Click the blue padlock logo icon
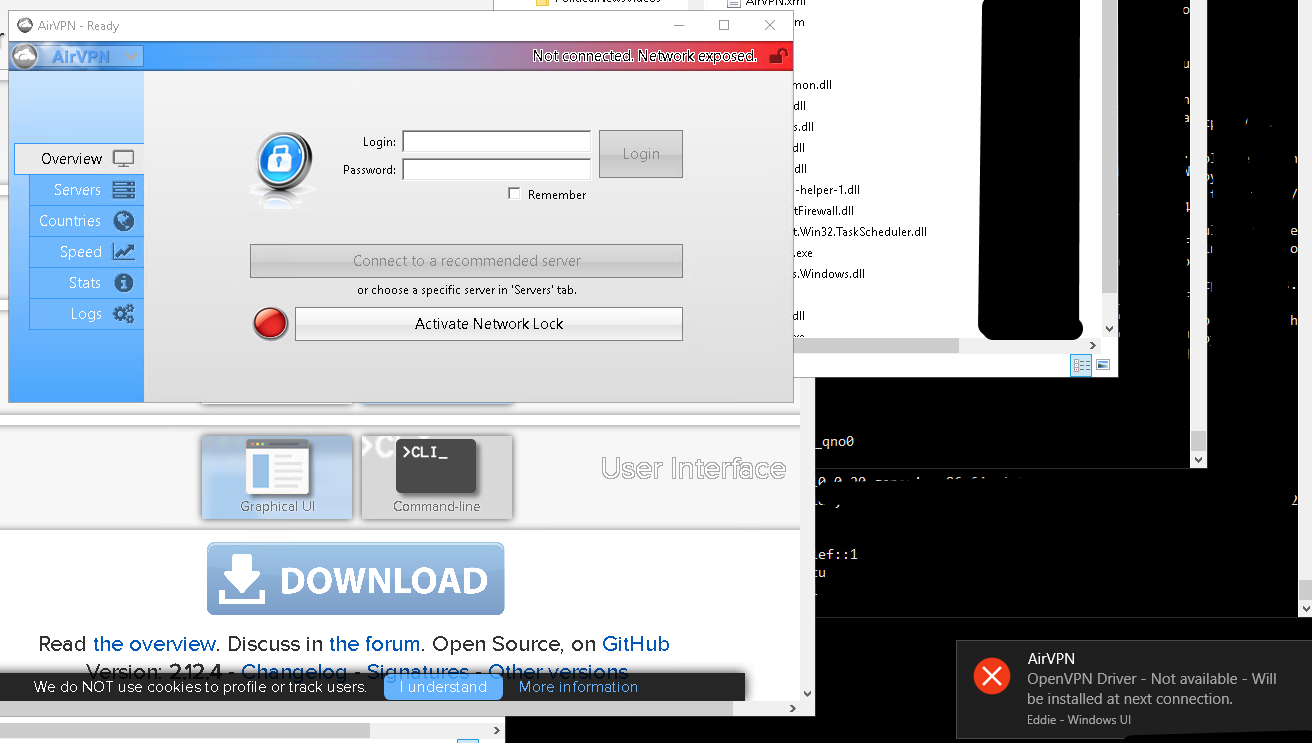Image resolution: width=1312 pixels, height=743 pixels. tap(284, 162)
